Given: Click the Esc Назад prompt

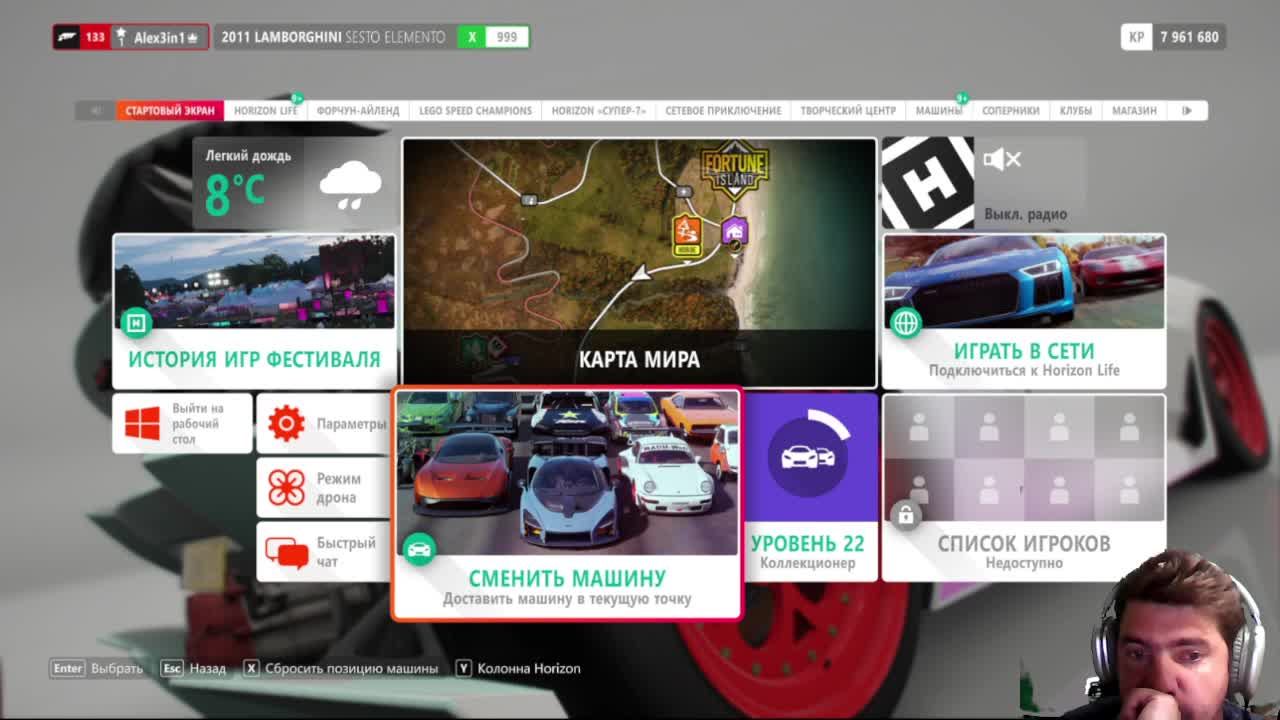Looking at the screenshot, I should (193, 668).
